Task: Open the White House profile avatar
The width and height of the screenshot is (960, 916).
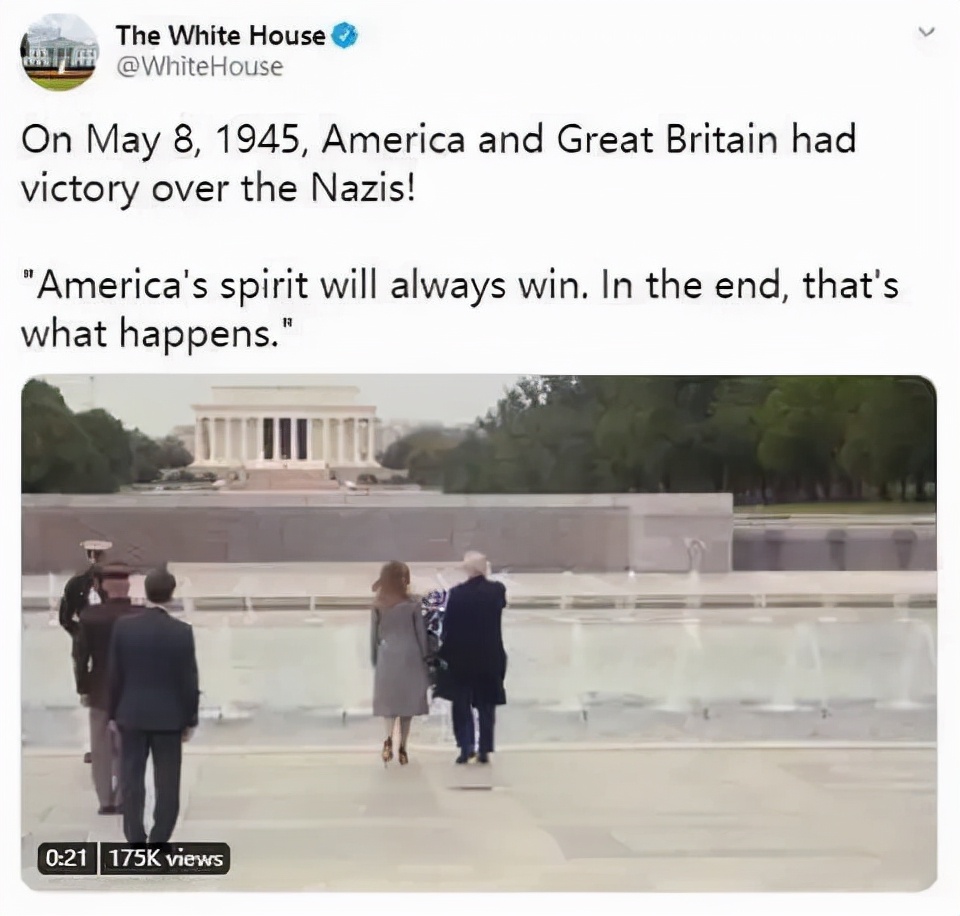Action: click(x=59, y=51)
